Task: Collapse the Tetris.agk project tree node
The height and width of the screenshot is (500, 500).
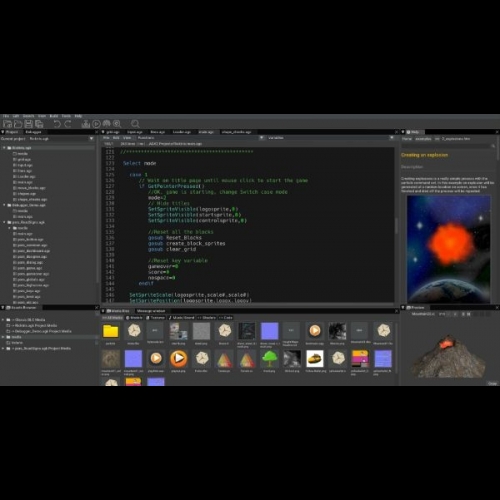Action: click(x=4, y=148)
